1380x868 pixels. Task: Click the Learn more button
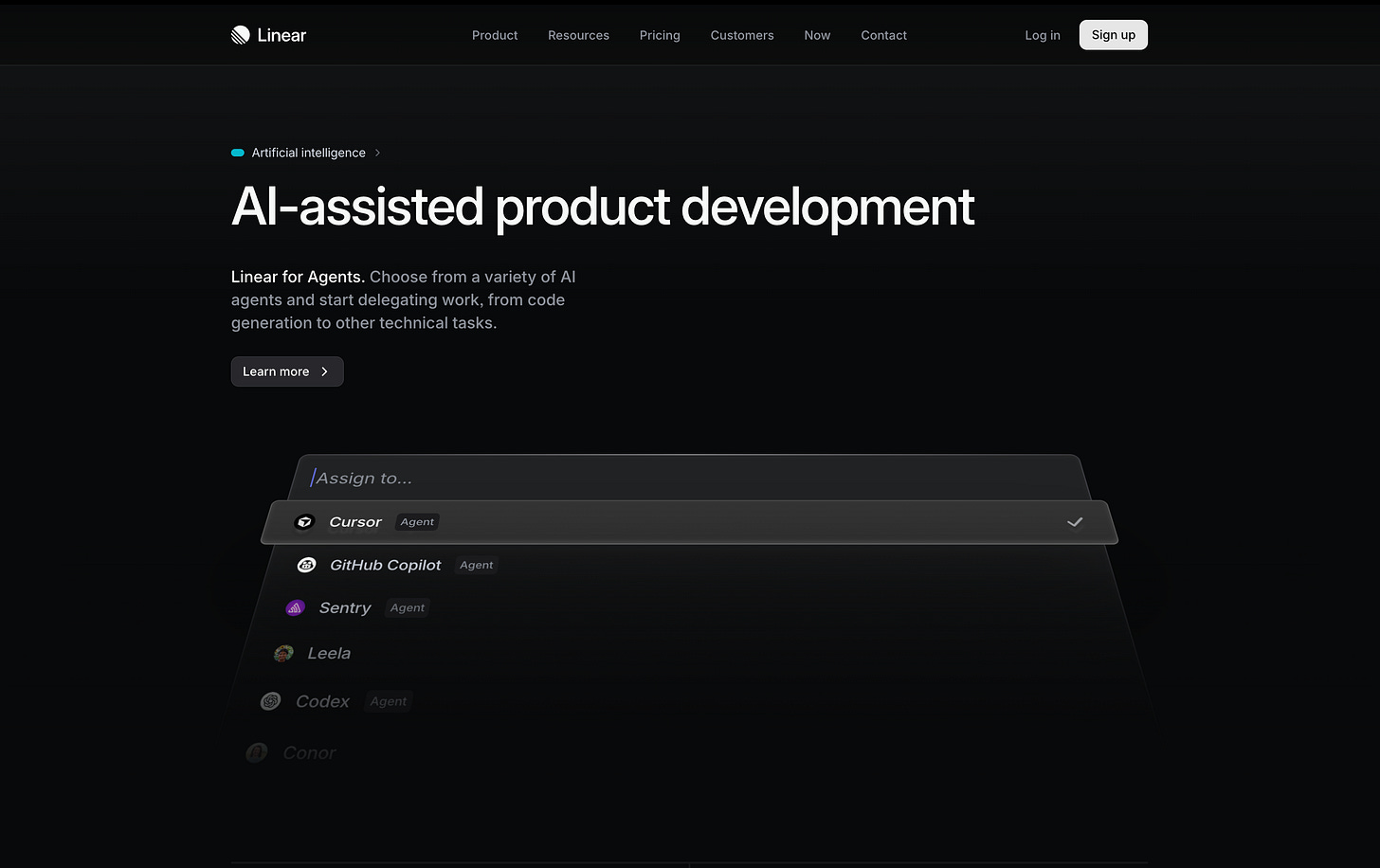tap(287, 371)
